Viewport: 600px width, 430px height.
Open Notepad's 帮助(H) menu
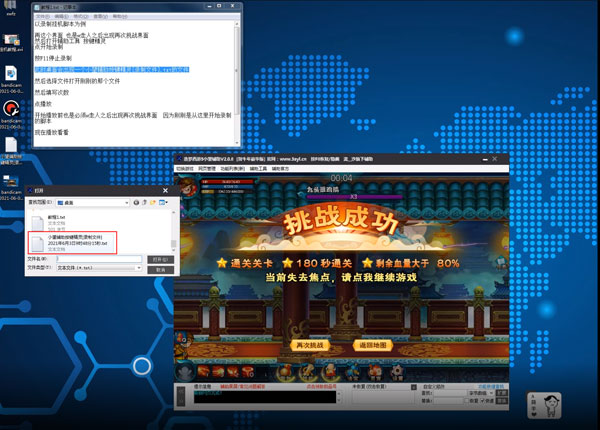120,16
